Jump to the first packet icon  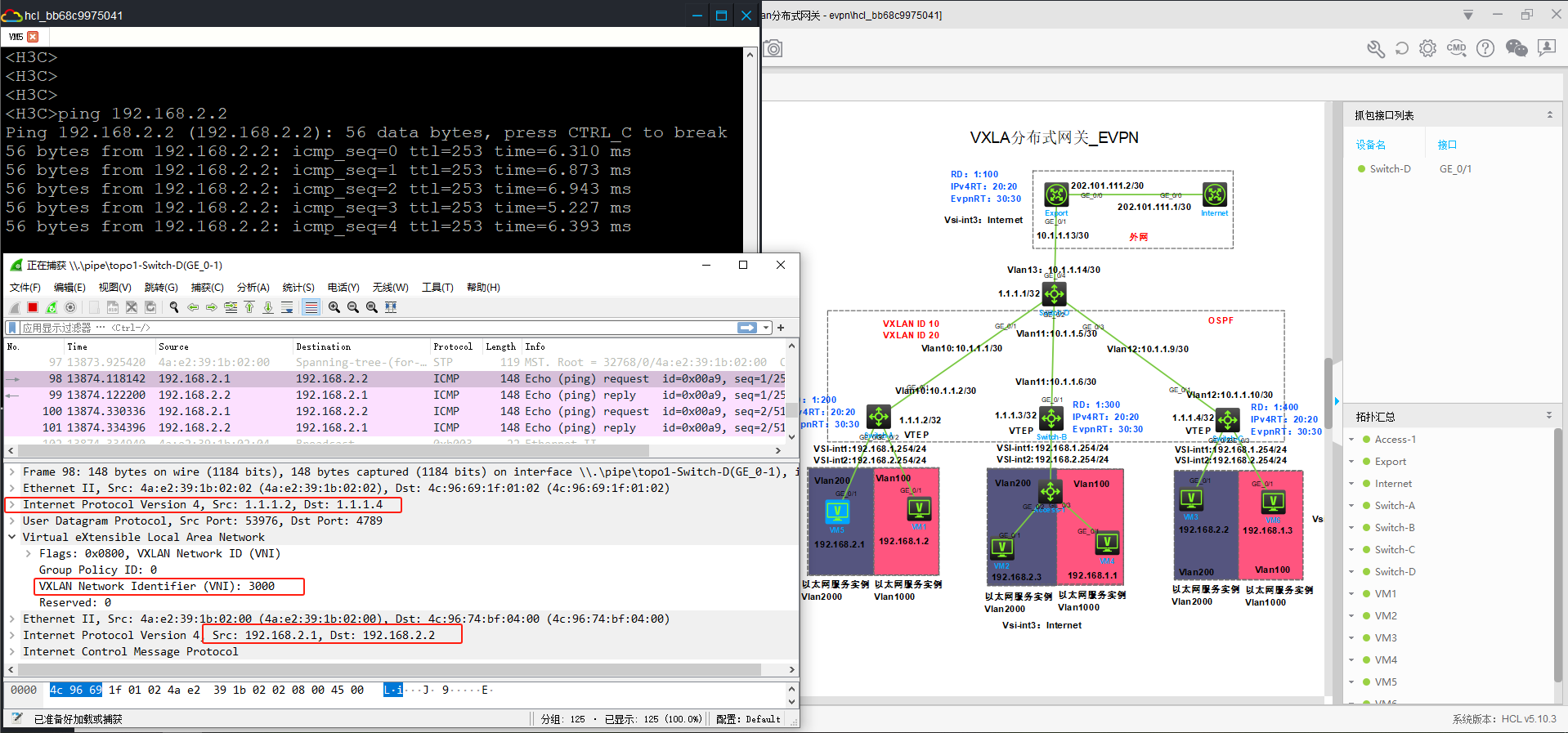249,307
